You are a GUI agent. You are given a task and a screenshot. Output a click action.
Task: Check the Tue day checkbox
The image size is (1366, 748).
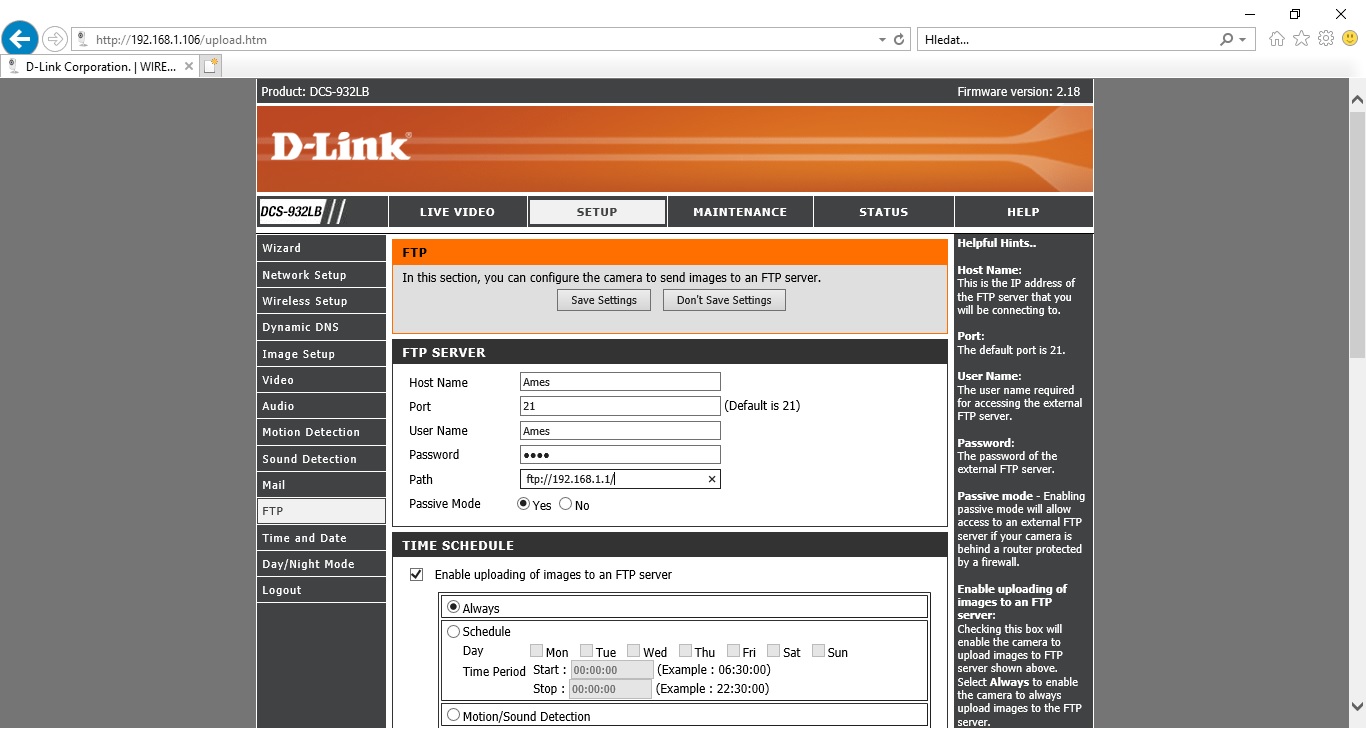click(x=587, y=651)
